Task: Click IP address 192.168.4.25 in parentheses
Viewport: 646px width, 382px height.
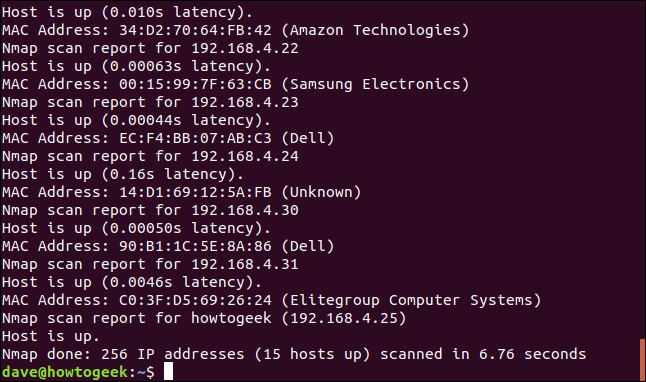Action: 344,319
